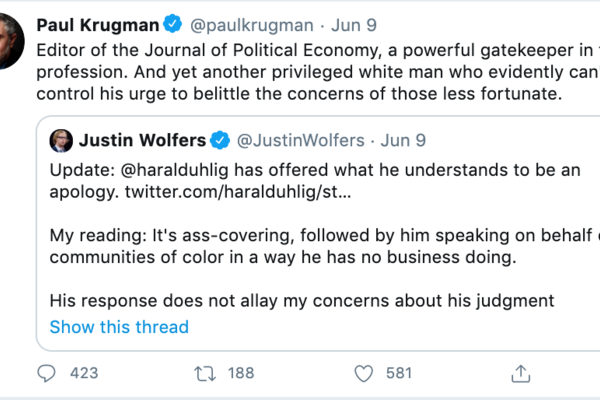This screenshot has height=400, width=600.
Task: Click the retweet arrows icon
Action: 205,373
